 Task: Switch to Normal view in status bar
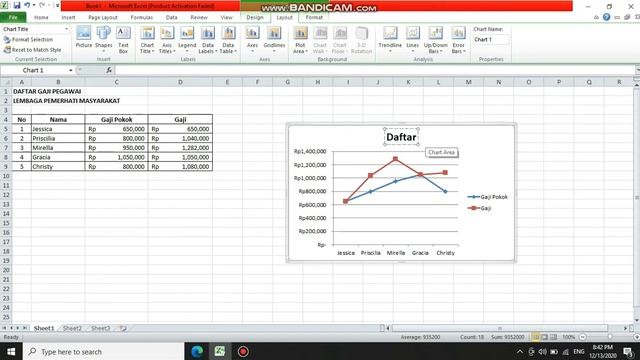tap(536, 337)
